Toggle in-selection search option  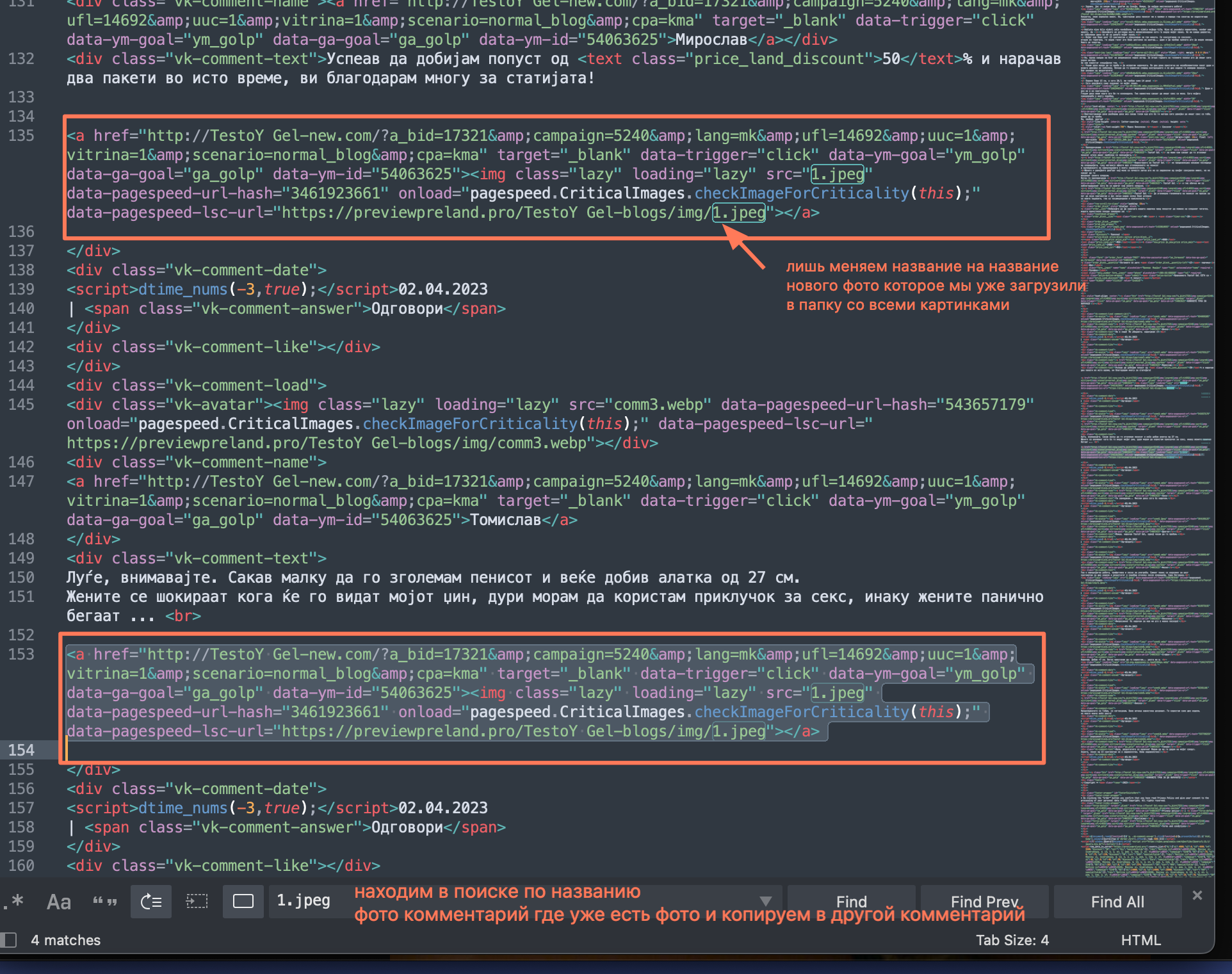(x=197, y=902)
